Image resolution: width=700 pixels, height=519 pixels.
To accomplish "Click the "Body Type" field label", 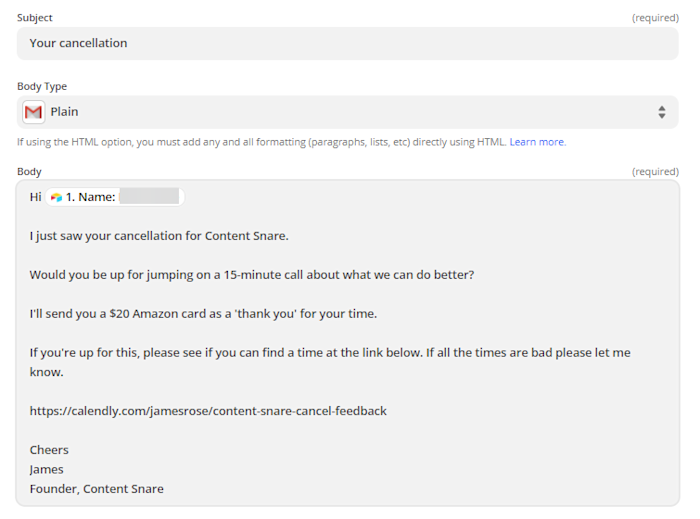I will point(42,87).
